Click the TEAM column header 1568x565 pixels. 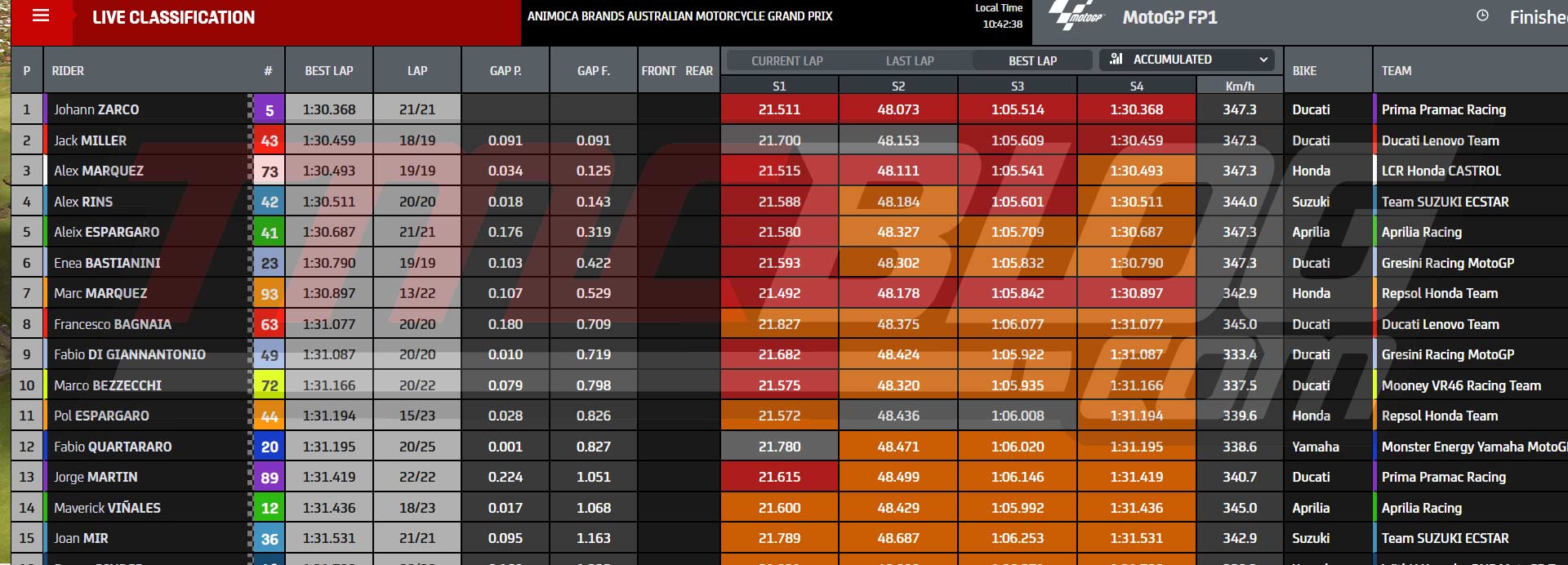1396,71
